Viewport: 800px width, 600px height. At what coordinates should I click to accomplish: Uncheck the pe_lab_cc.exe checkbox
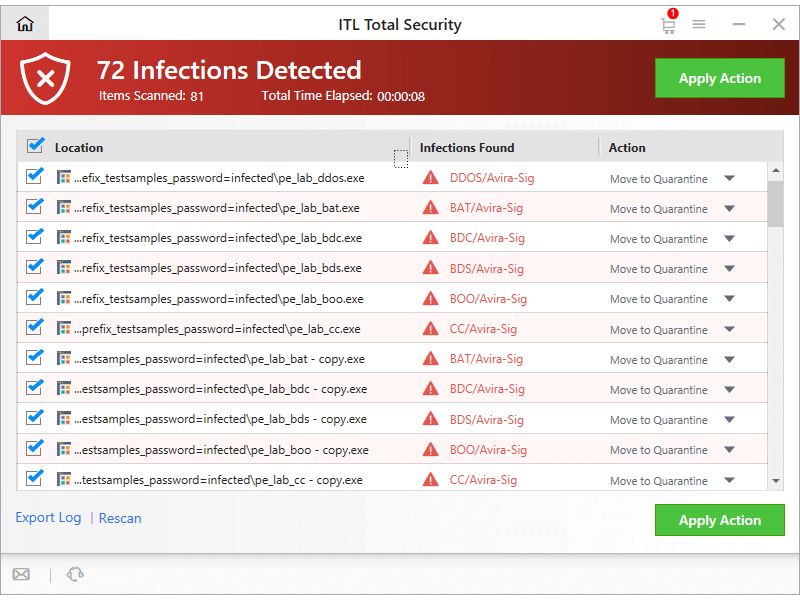[35, 327]
